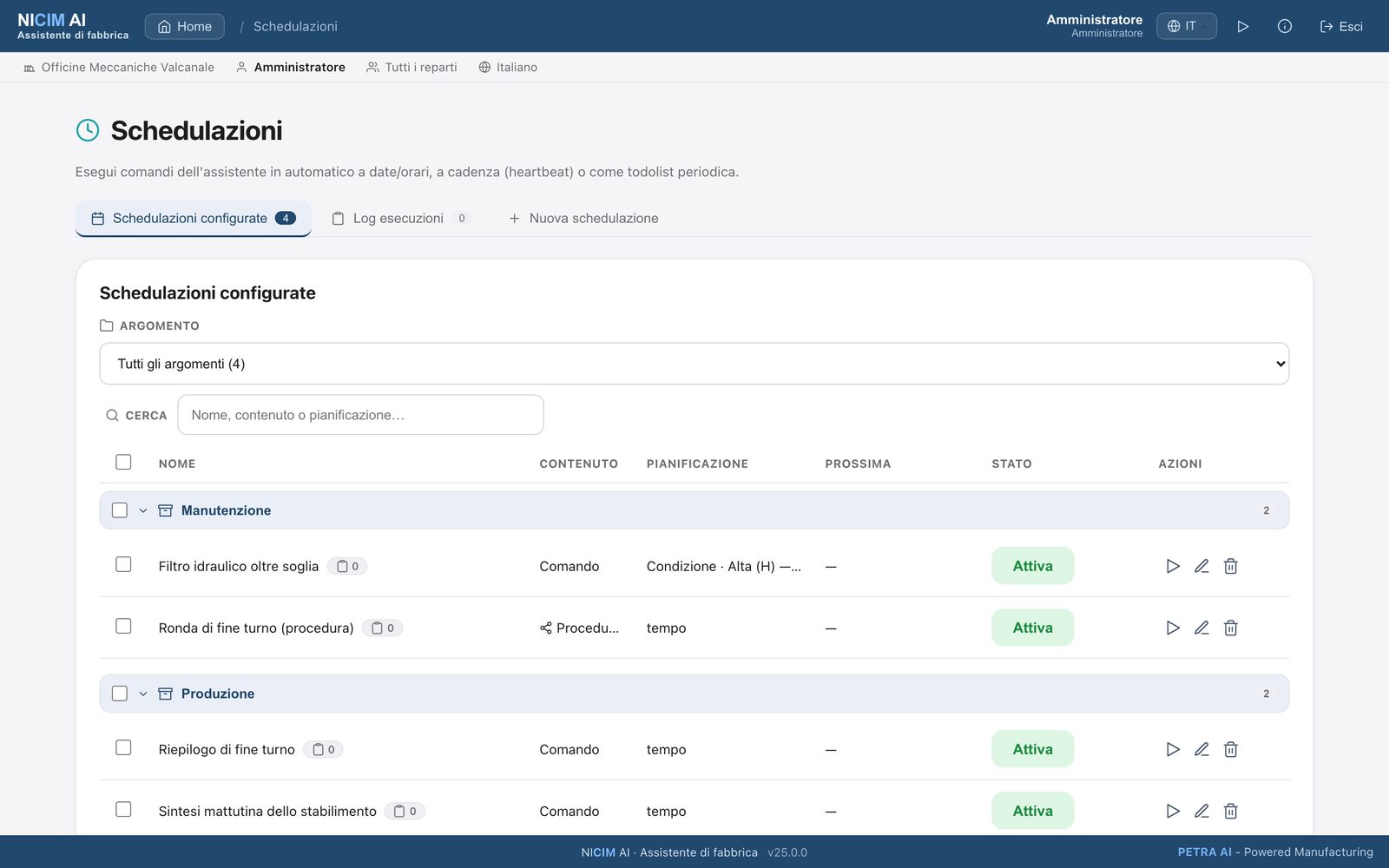Click Esci to log out
Viewport: 1389px width, 868px height.
1341,26
